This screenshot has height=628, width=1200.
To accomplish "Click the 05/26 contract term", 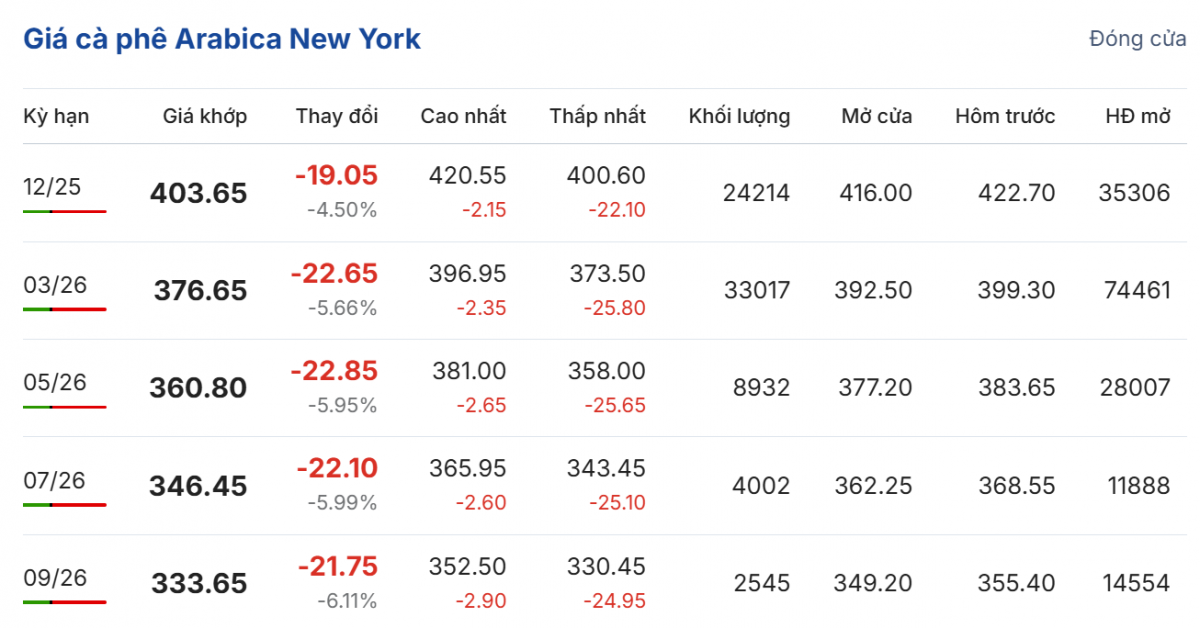I will click(55, 382).
